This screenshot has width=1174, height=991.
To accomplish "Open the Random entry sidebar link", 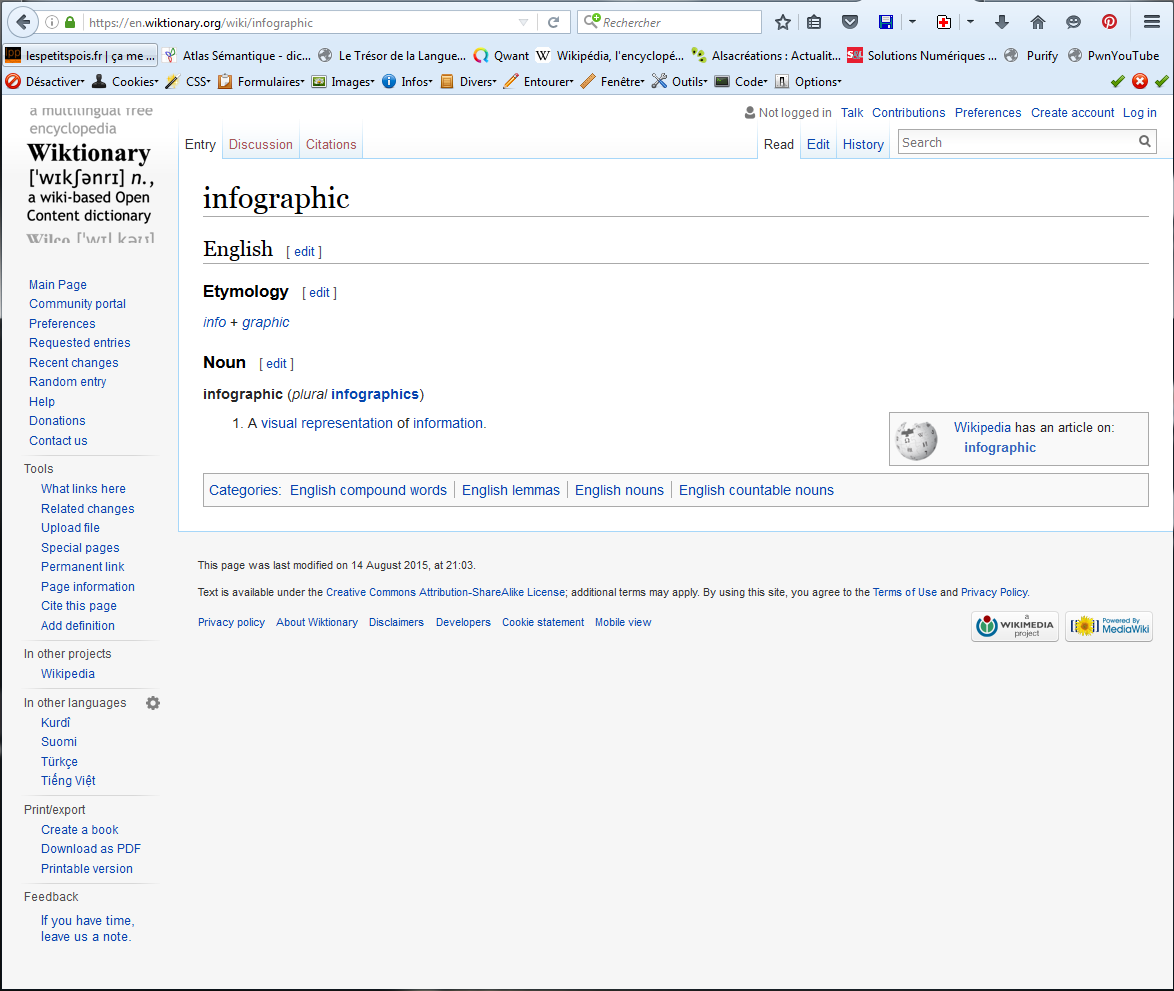I will [67, 382].
